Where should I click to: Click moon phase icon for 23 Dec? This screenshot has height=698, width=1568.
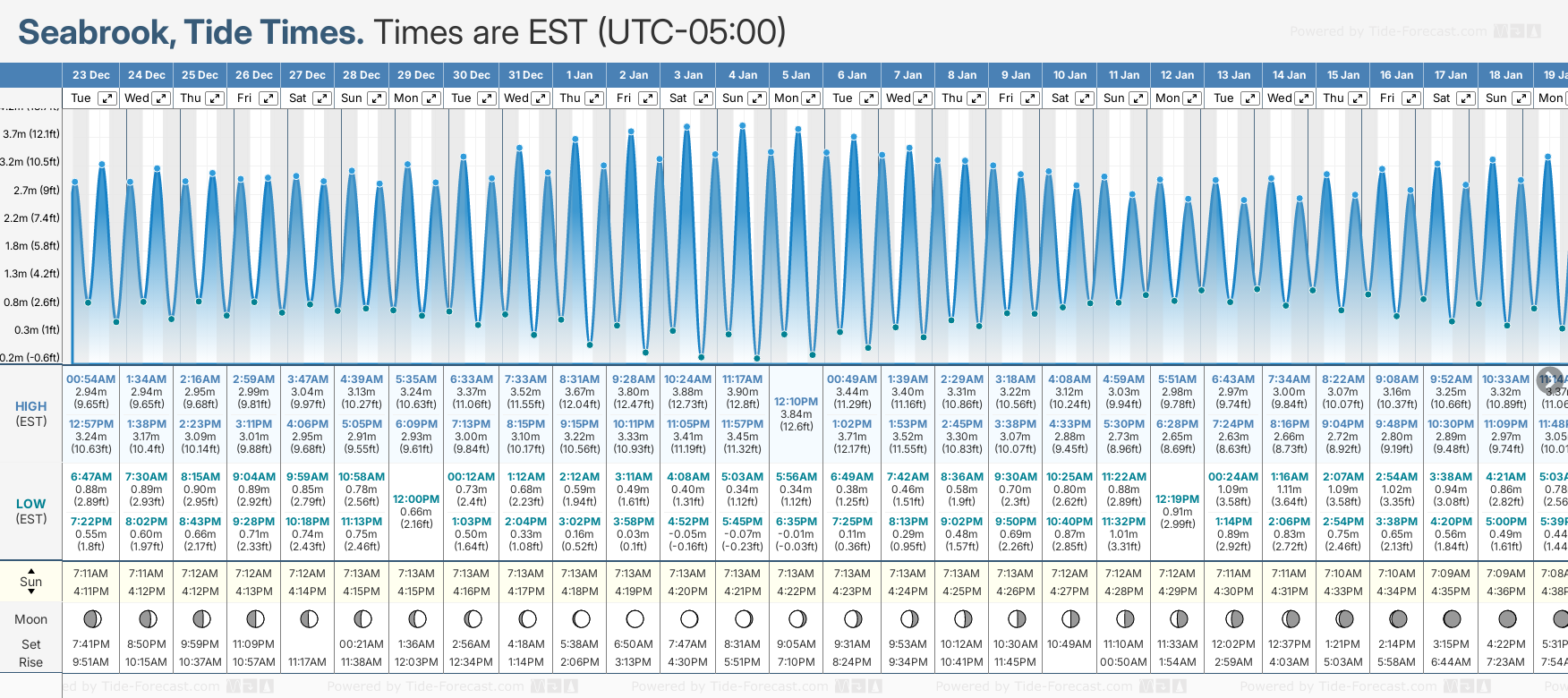tap(91, 618)
